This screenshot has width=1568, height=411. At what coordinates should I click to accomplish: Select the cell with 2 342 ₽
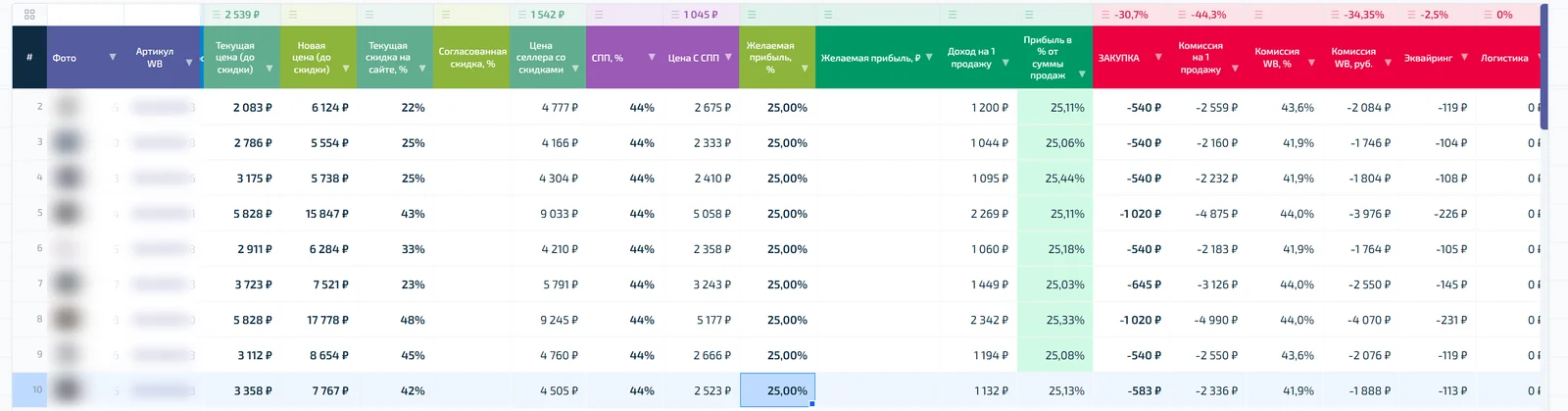coord(978,320)
